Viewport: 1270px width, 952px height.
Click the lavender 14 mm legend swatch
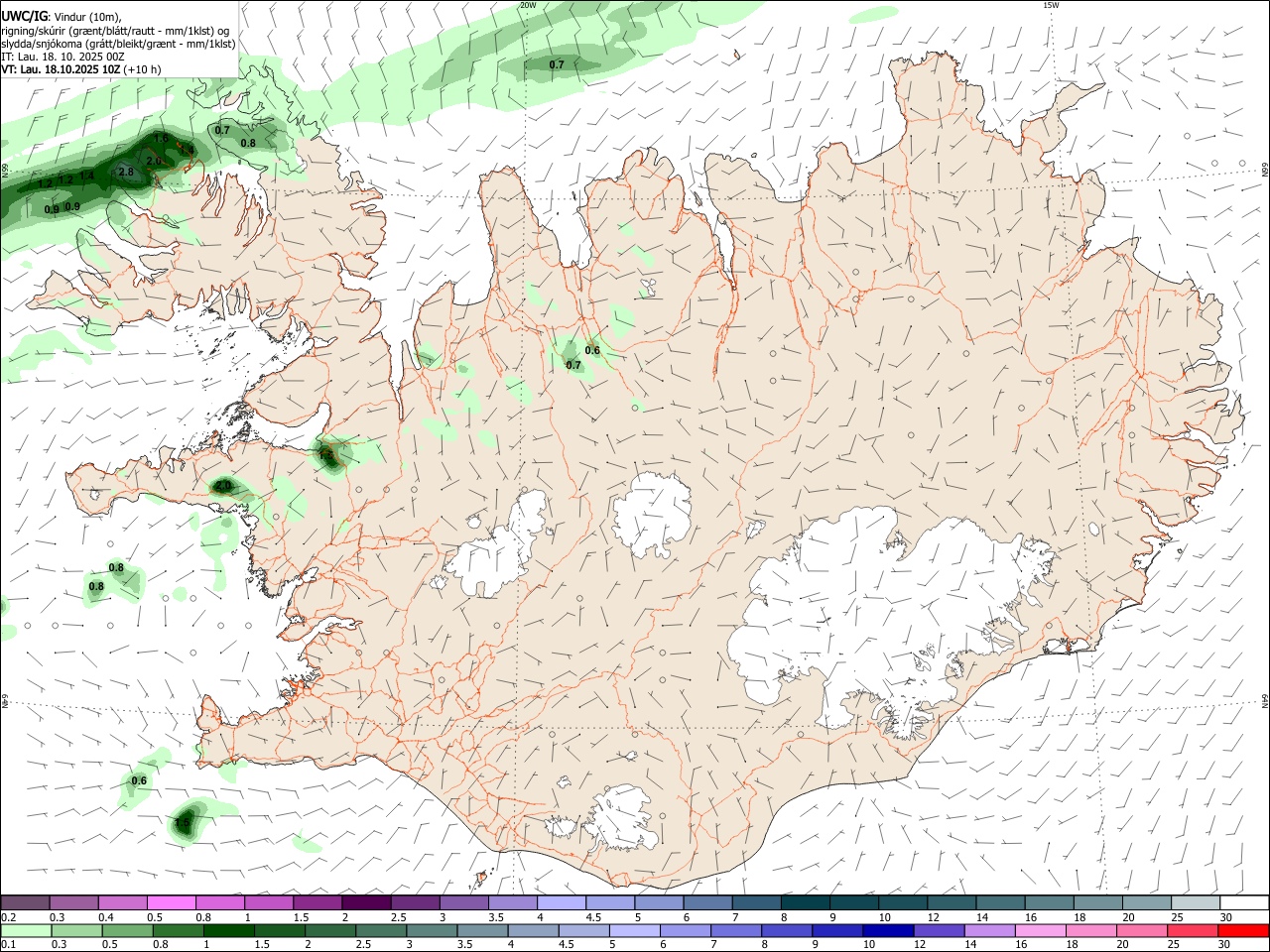point(989,930)
